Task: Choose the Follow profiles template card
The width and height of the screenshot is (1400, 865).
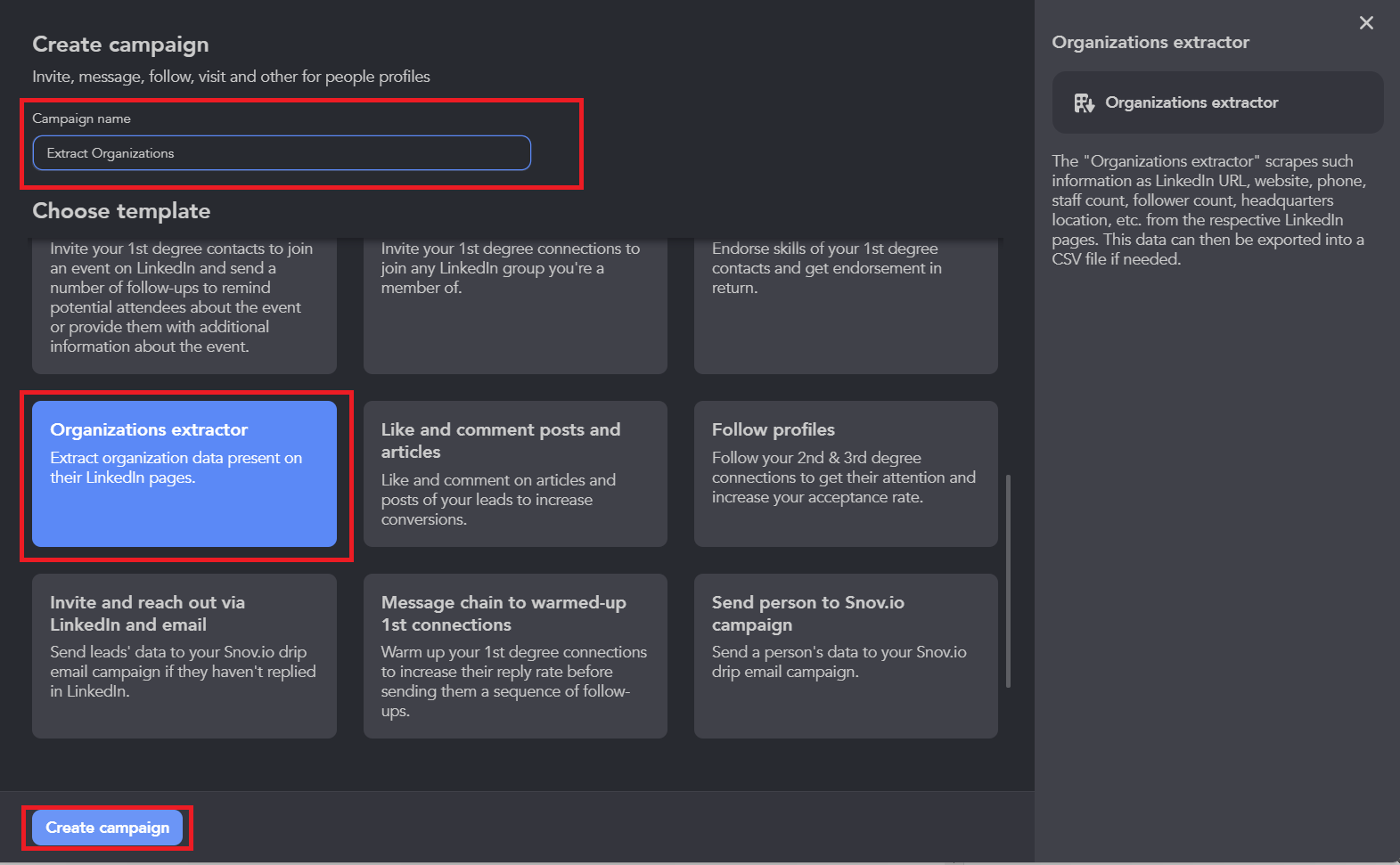Action: (x=846, y=474)
